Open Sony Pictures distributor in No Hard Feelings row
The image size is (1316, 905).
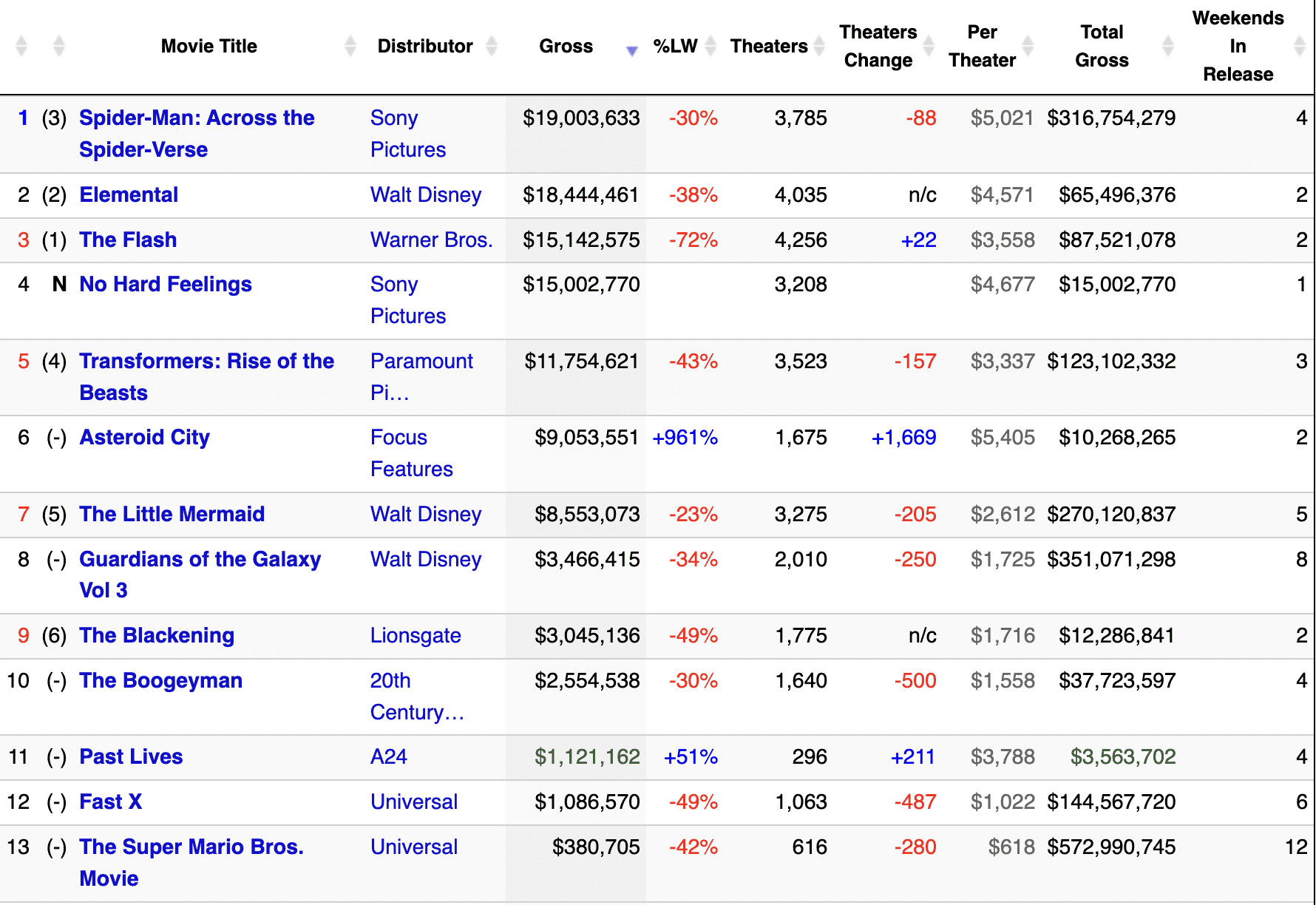[x=408, y=300]
